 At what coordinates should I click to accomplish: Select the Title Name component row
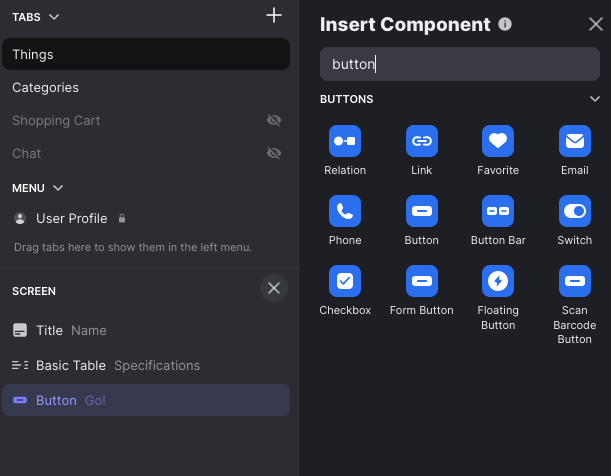146,330
